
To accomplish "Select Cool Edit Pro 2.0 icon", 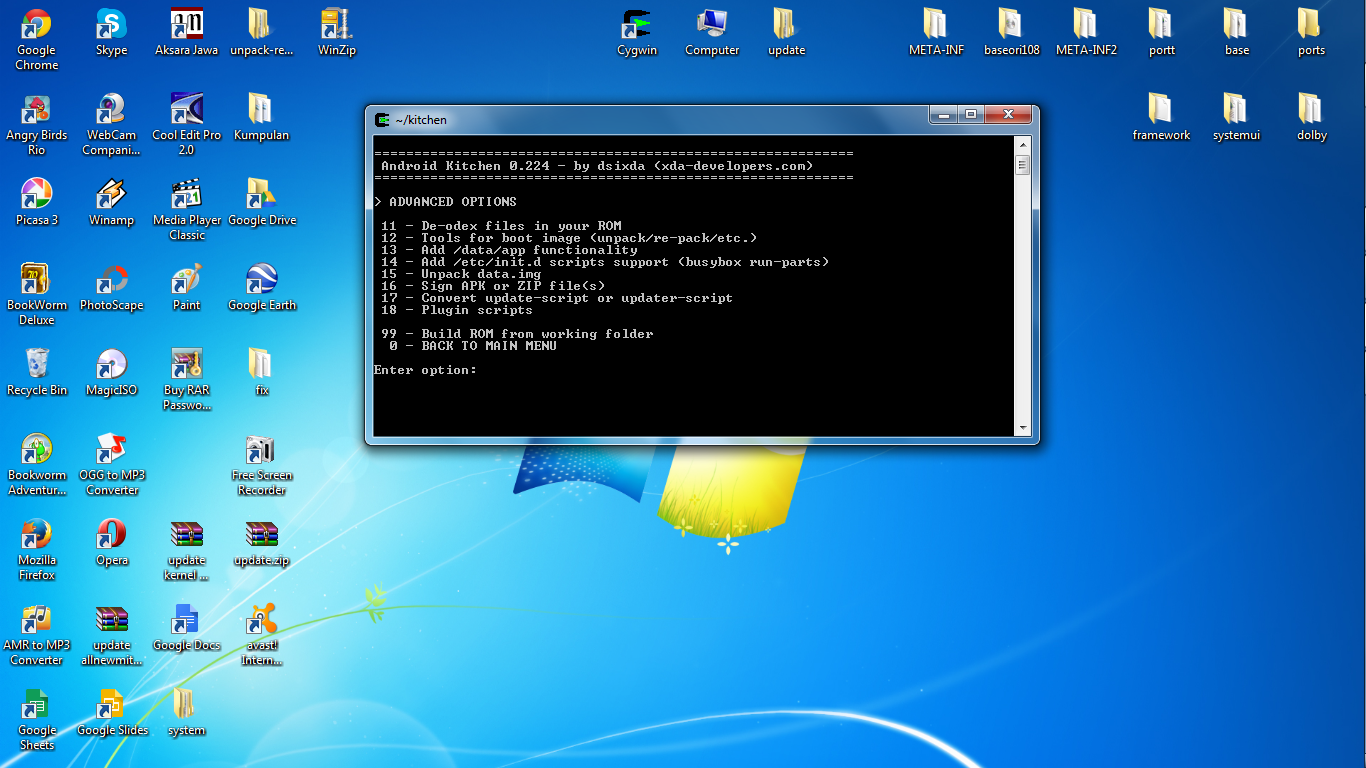I will tap(187, 124).
